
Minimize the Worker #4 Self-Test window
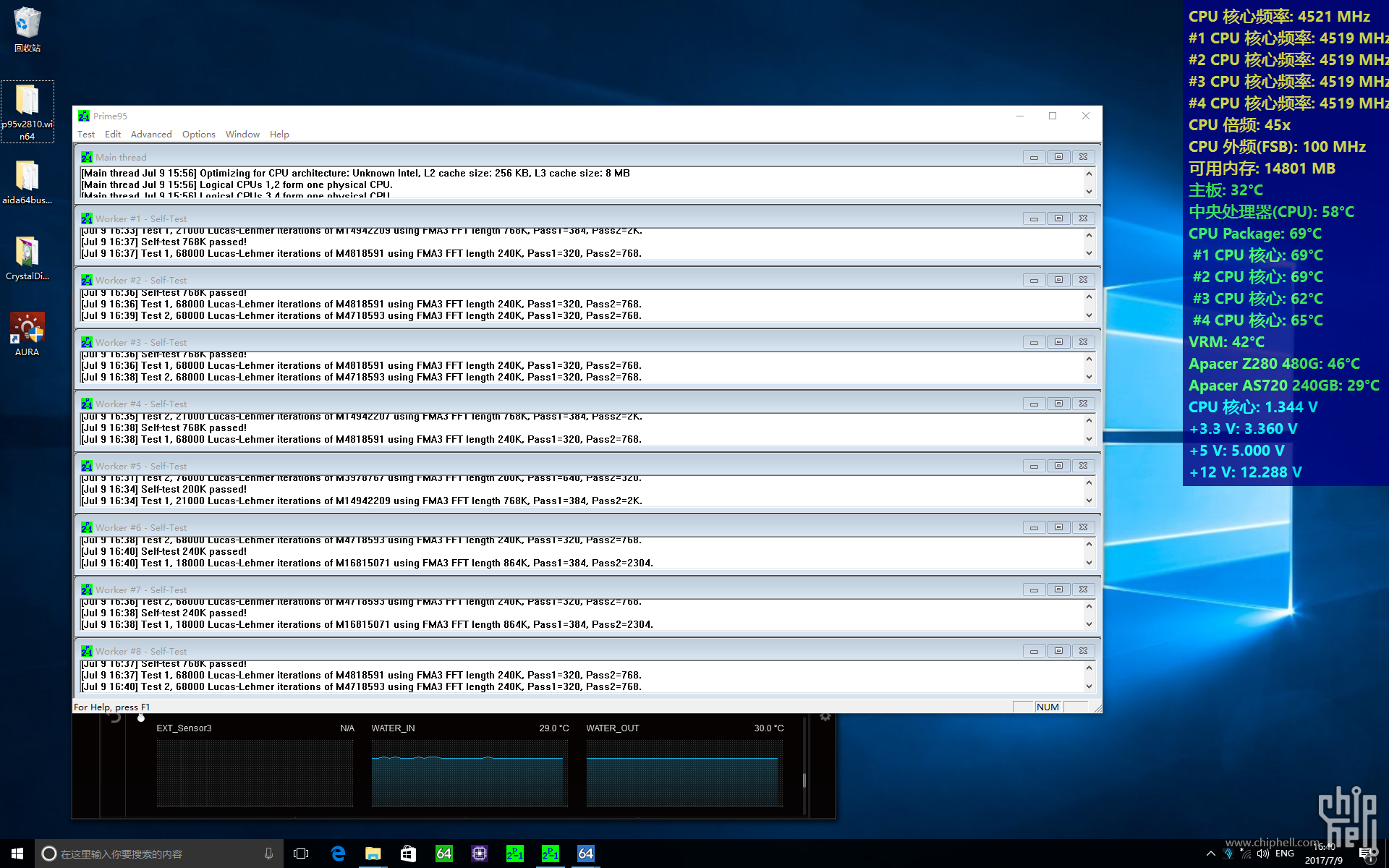tap(1034, 404)
